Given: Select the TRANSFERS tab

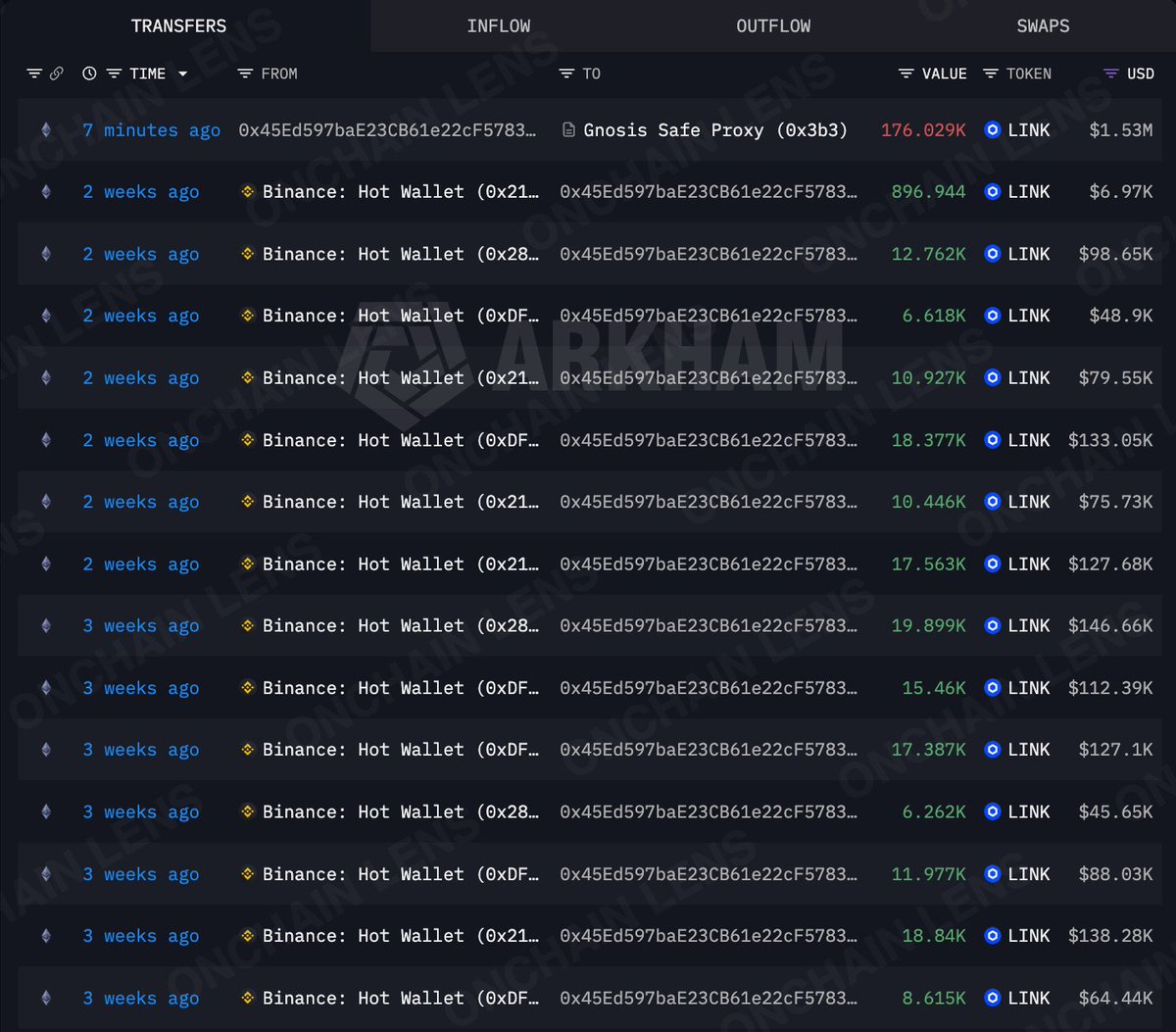Looking at the screenshot, I should coord(178,26).
